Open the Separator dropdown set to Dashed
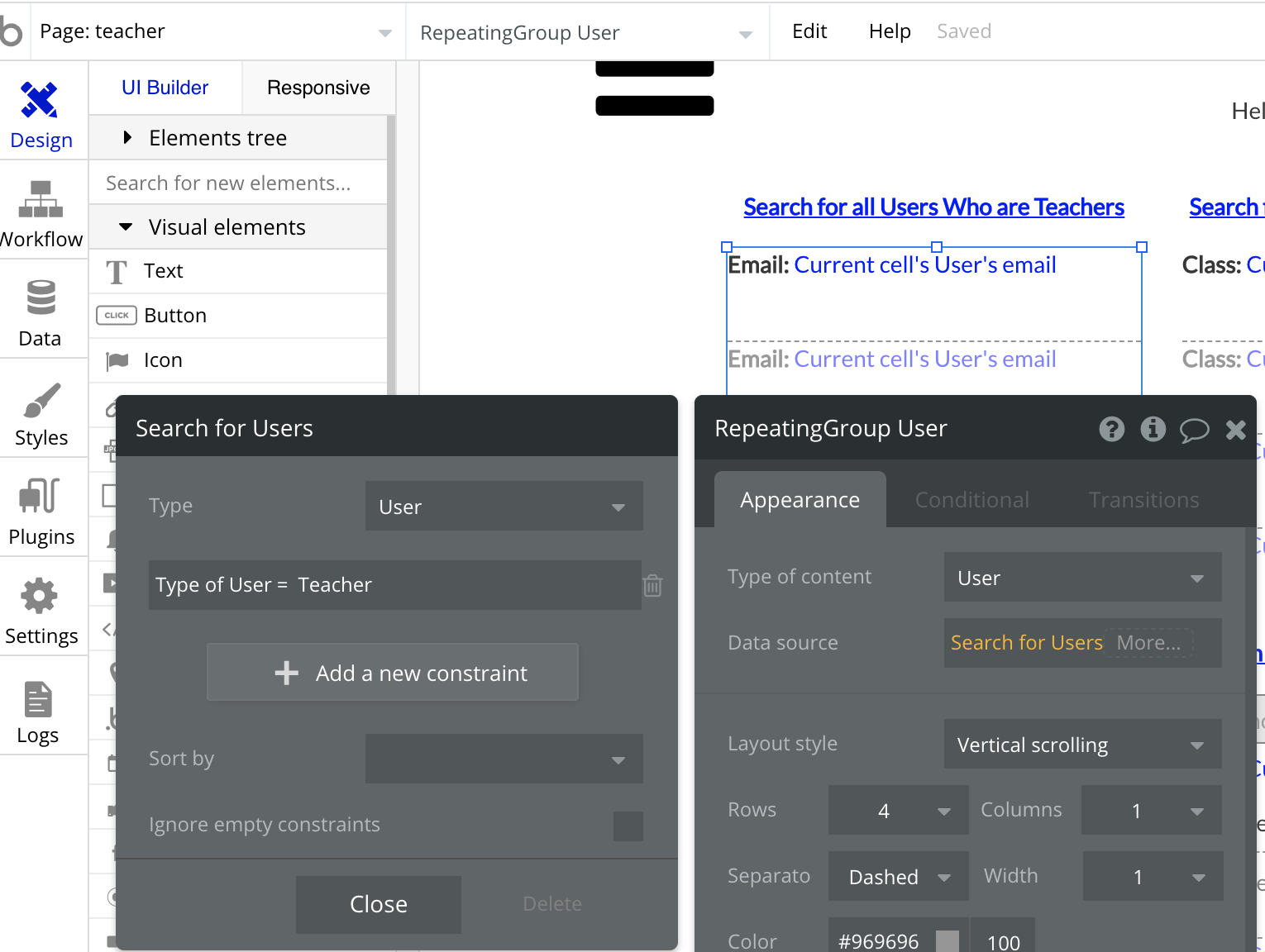This screenshot has height=952, width=1265. point(899,876)
